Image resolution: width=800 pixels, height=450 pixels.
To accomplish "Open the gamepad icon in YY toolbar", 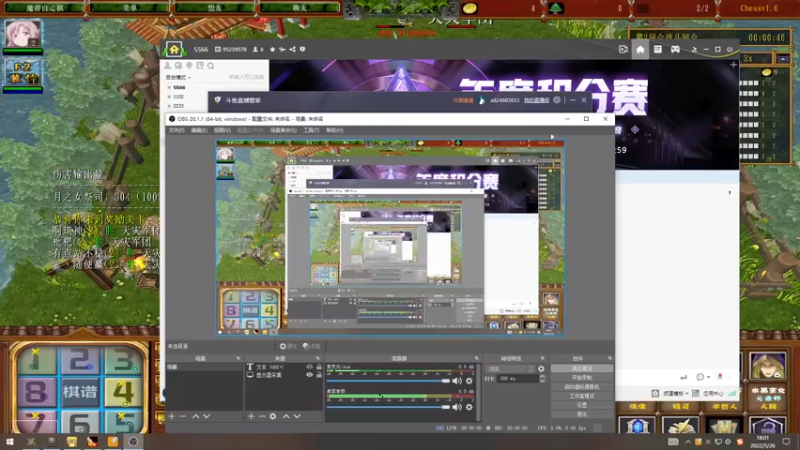I will tap(675, 49).
